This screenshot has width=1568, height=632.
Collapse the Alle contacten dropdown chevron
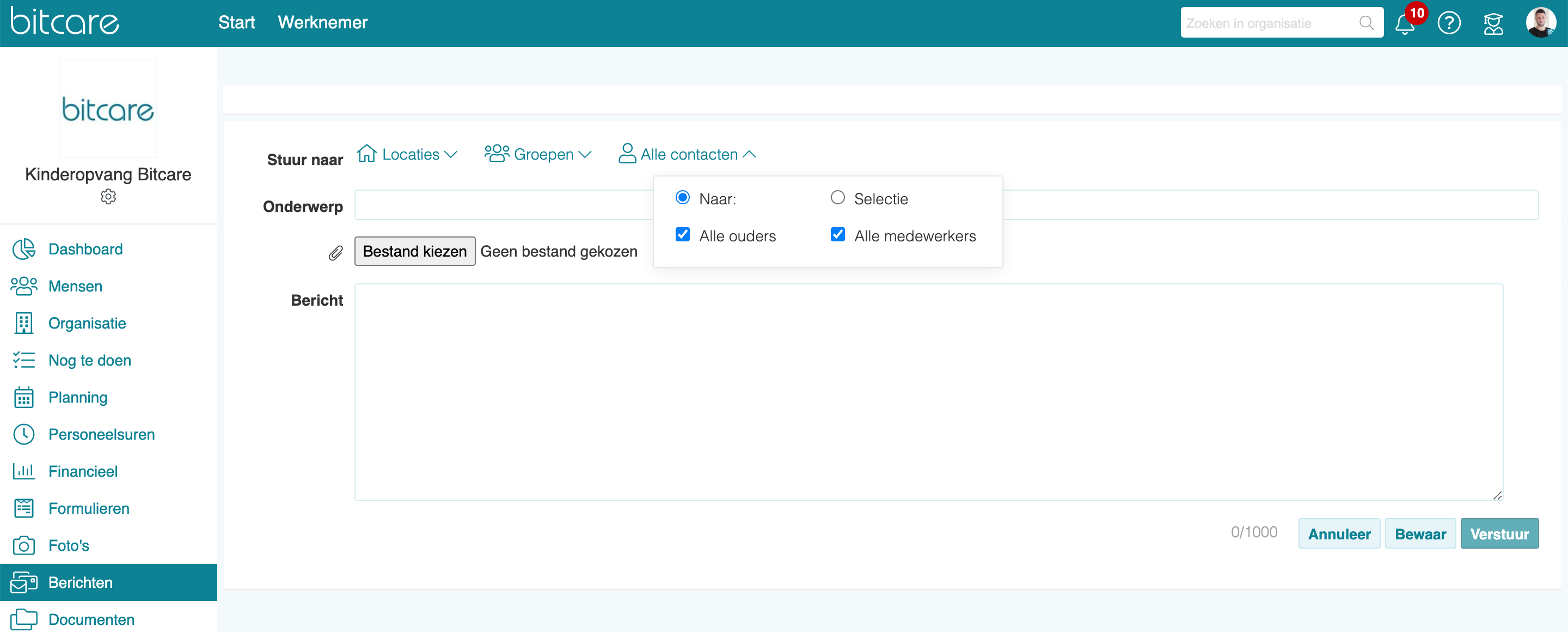click(749, 155)
